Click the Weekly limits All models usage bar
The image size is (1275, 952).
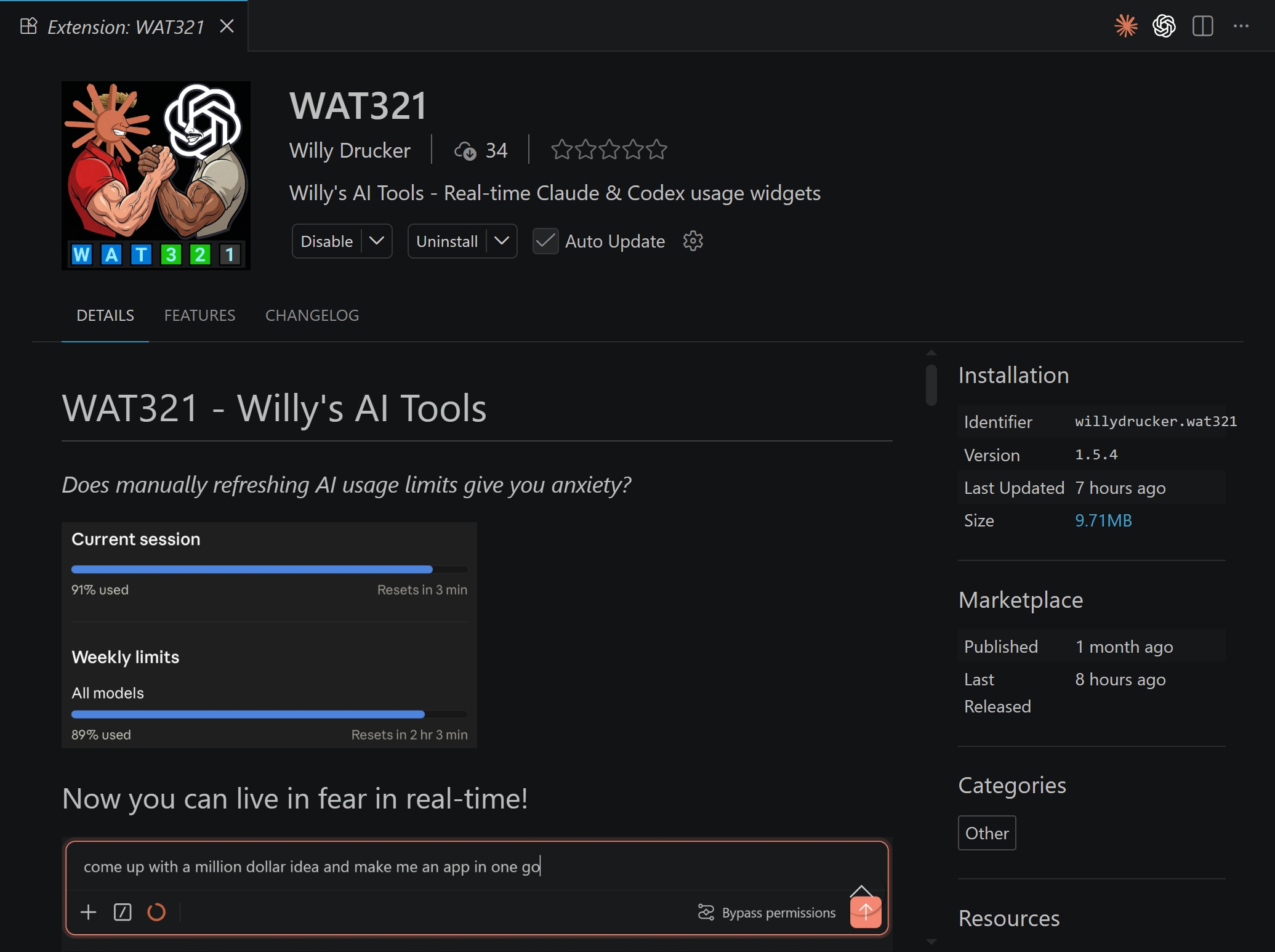270,714
